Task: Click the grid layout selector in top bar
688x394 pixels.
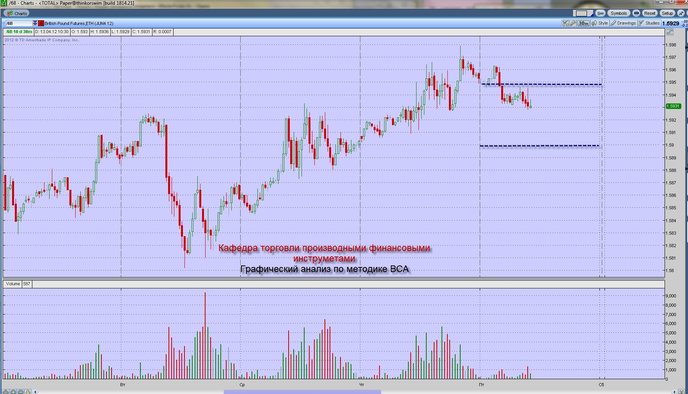Action: pyautogui.click(x=583, y=13)
